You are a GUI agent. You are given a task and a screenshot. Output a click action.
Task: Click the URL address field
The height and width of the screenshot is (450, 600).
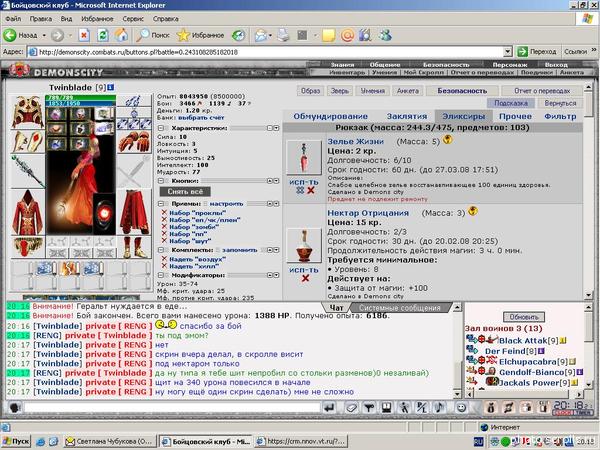click(266, 52)
